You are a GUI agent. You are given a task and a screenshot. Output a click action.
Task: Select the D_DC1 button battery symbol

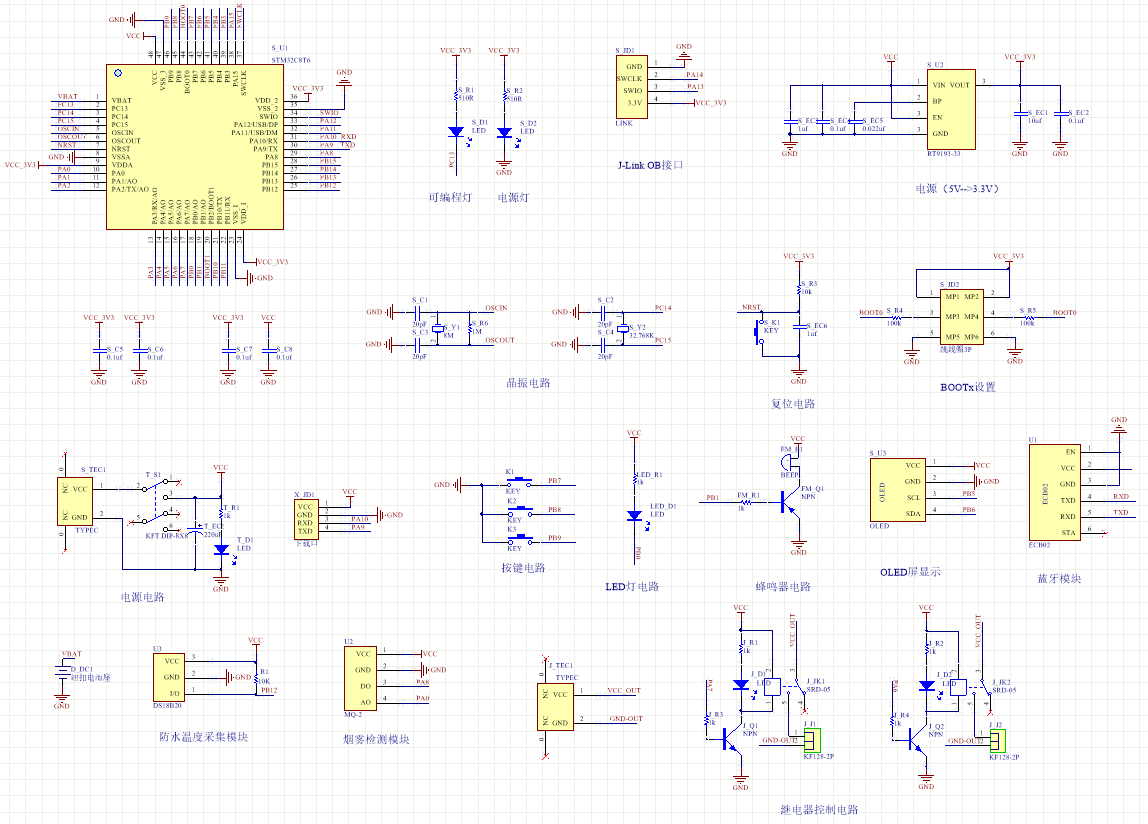coord(62,677)
